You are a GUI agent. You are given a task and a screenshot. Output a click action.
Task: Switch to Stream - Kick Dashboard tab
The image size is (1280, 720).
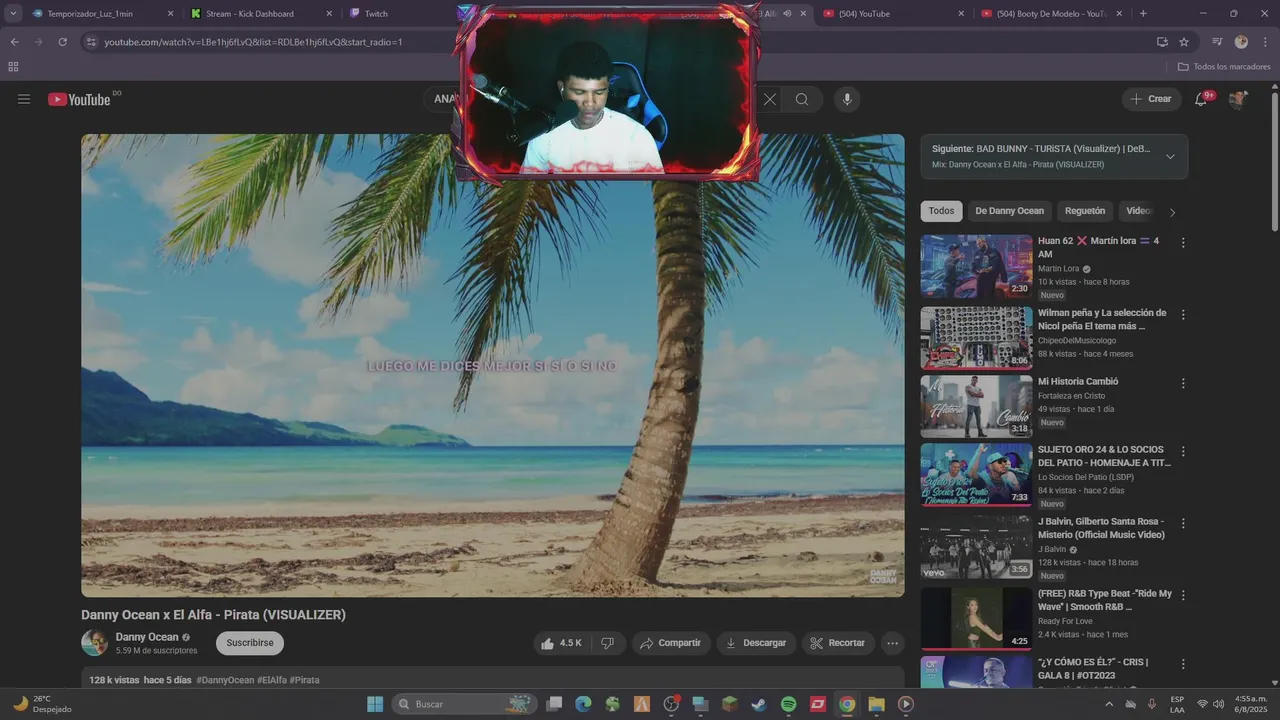(x=261, y=14)
